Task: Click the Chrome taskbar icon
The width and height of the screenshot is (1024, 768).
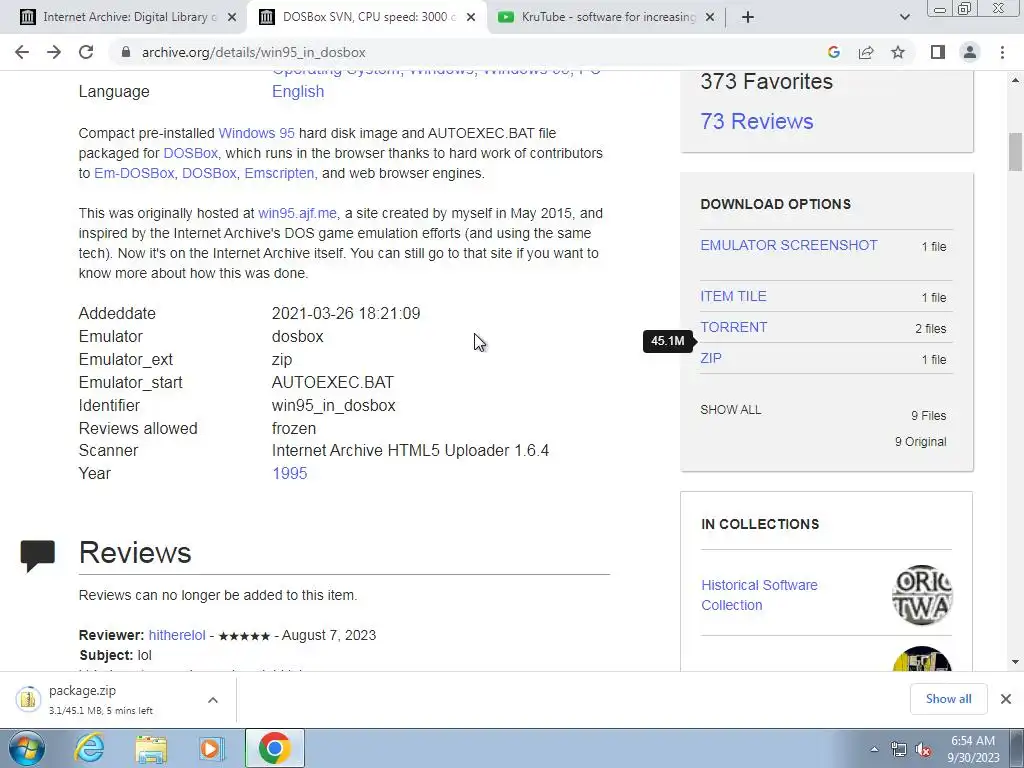Action: (x=274, y=748)
